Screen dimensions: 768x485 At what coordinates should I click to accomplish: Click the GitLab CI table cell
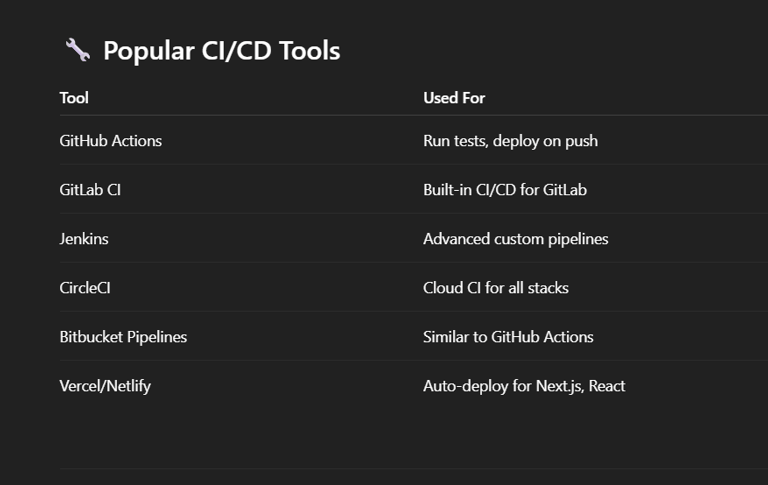[x=90, y=190]
